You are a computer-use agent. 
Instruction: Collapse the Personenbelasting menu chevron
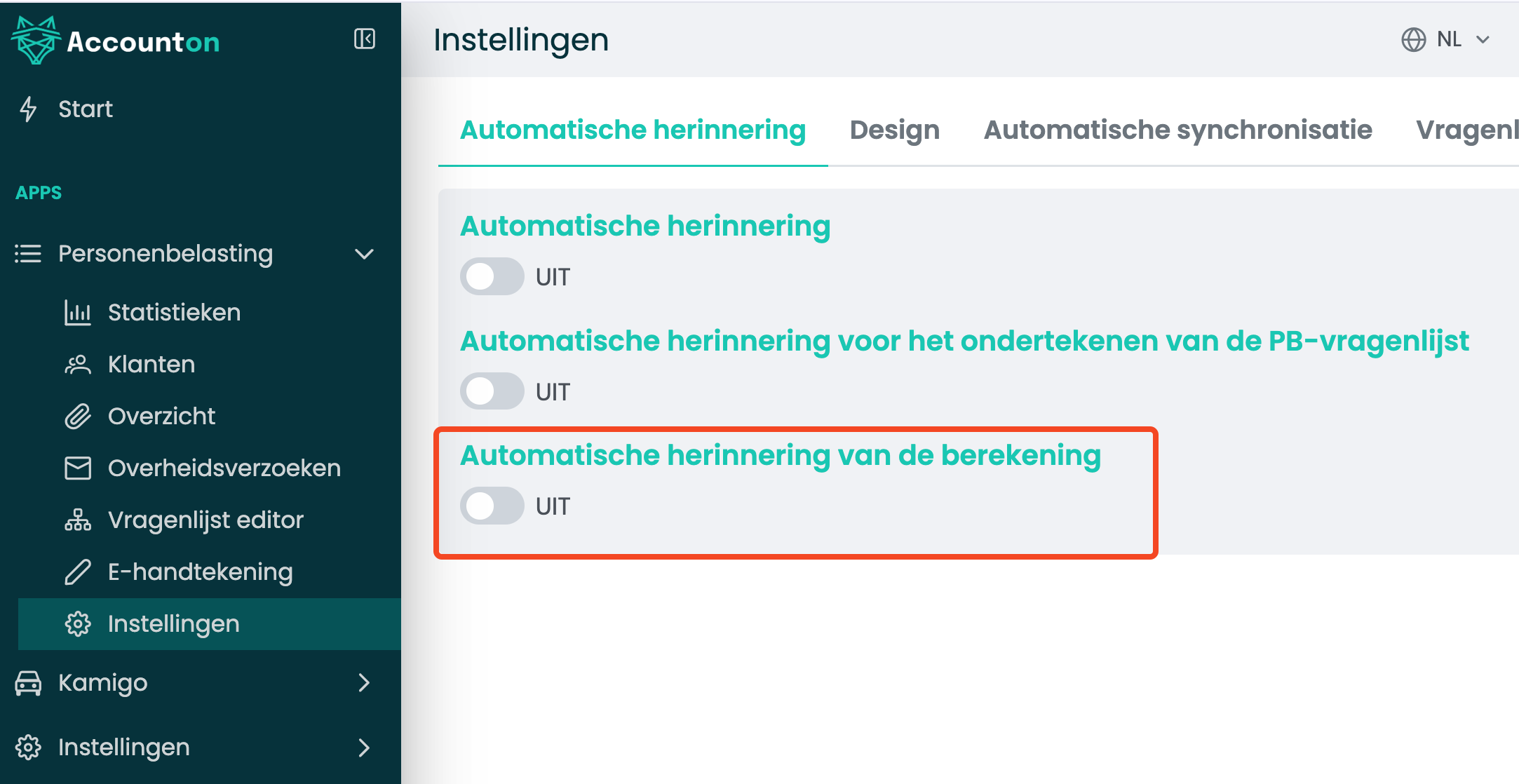pos(364,254)
